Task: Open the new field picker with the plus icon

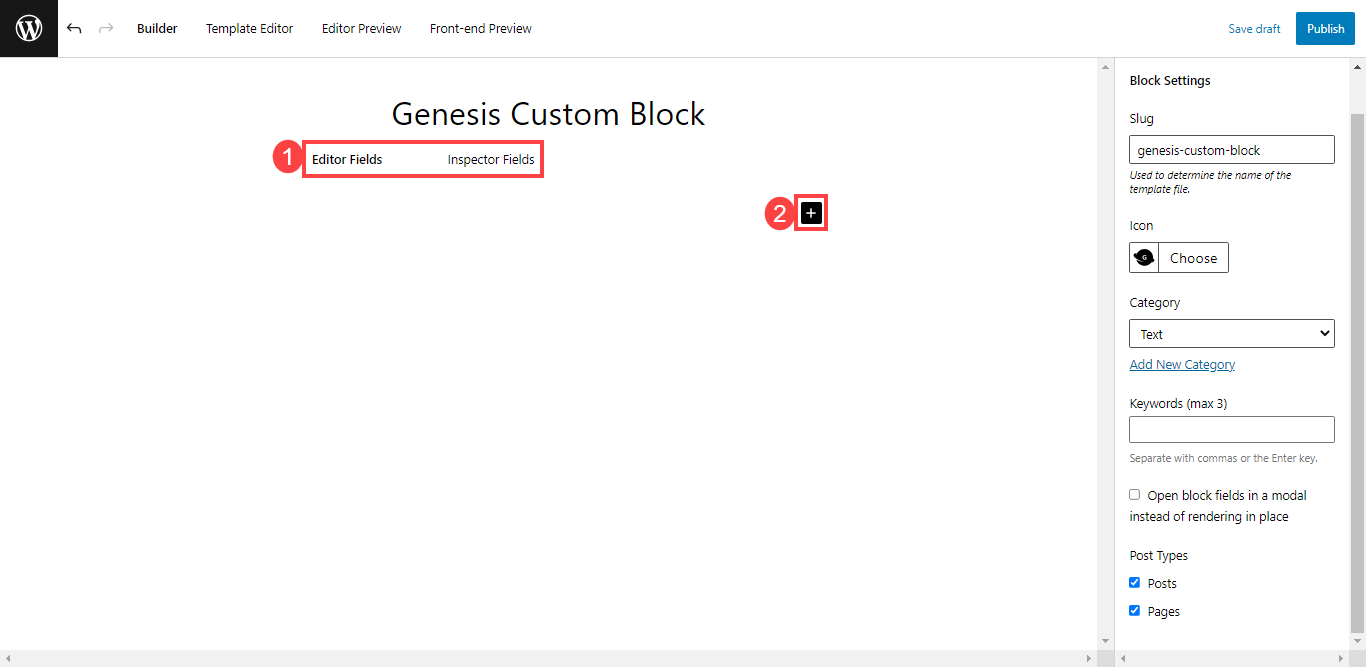Action: (810, 212)
